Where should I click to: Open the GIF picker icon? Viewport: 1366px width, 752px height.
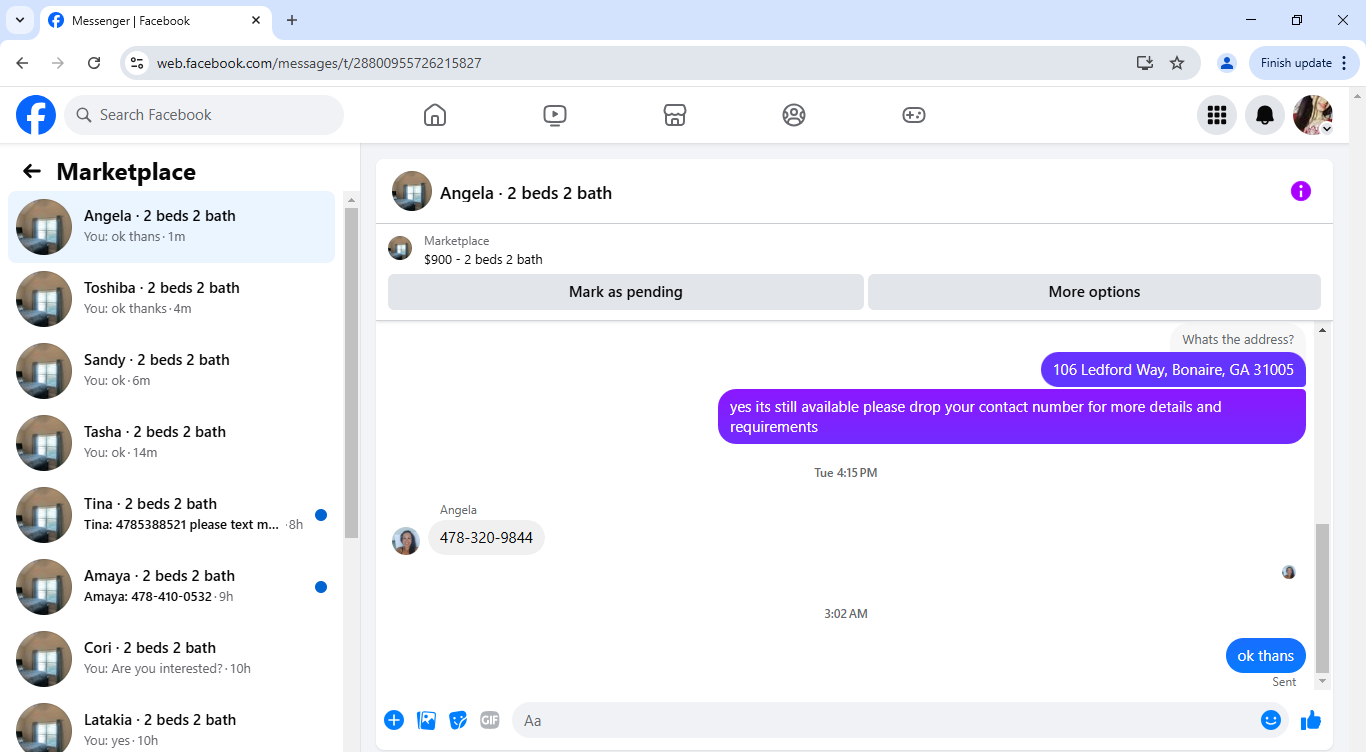click(x=489, y=720)
